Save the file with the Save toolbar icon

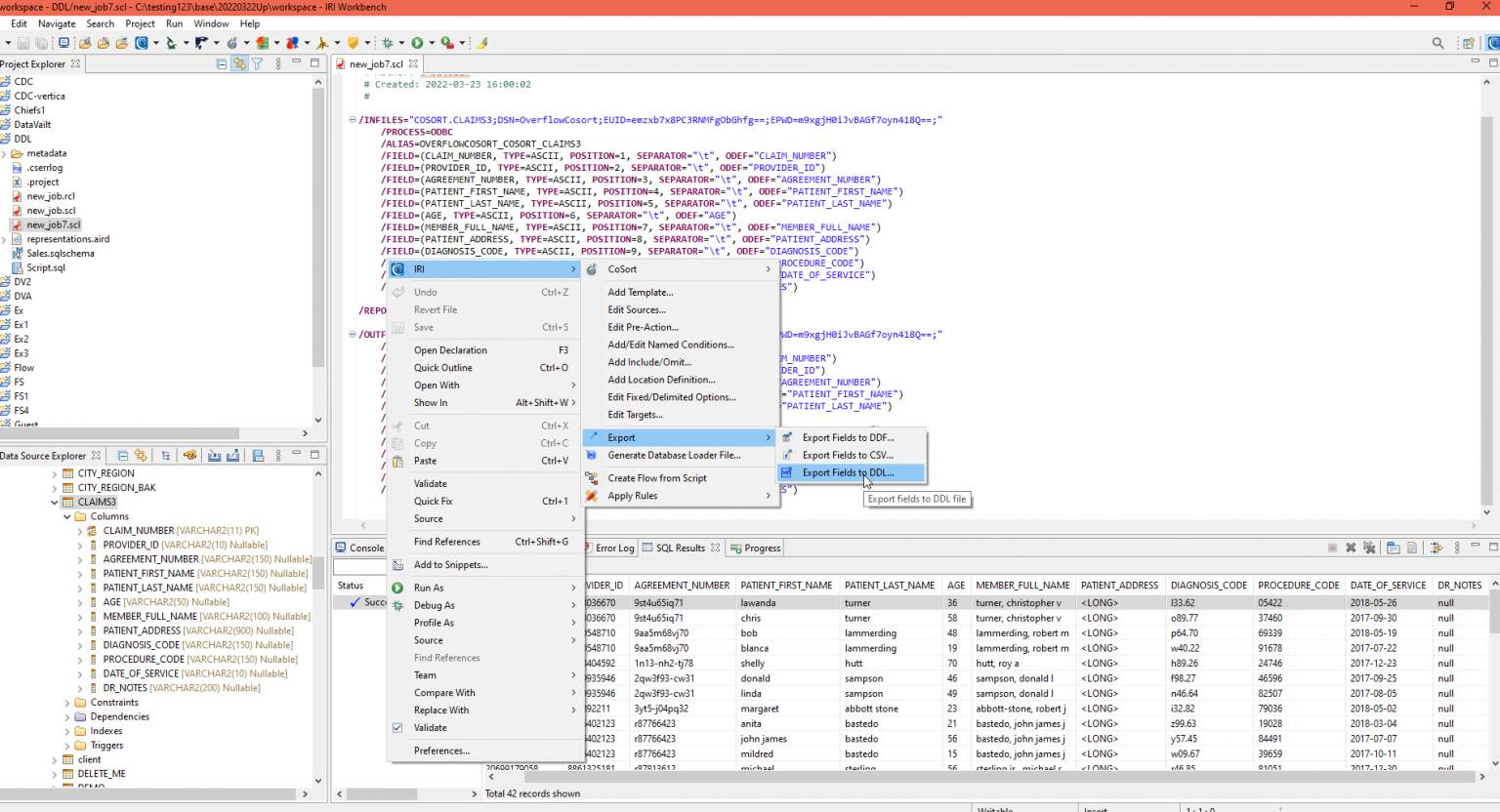23,43
